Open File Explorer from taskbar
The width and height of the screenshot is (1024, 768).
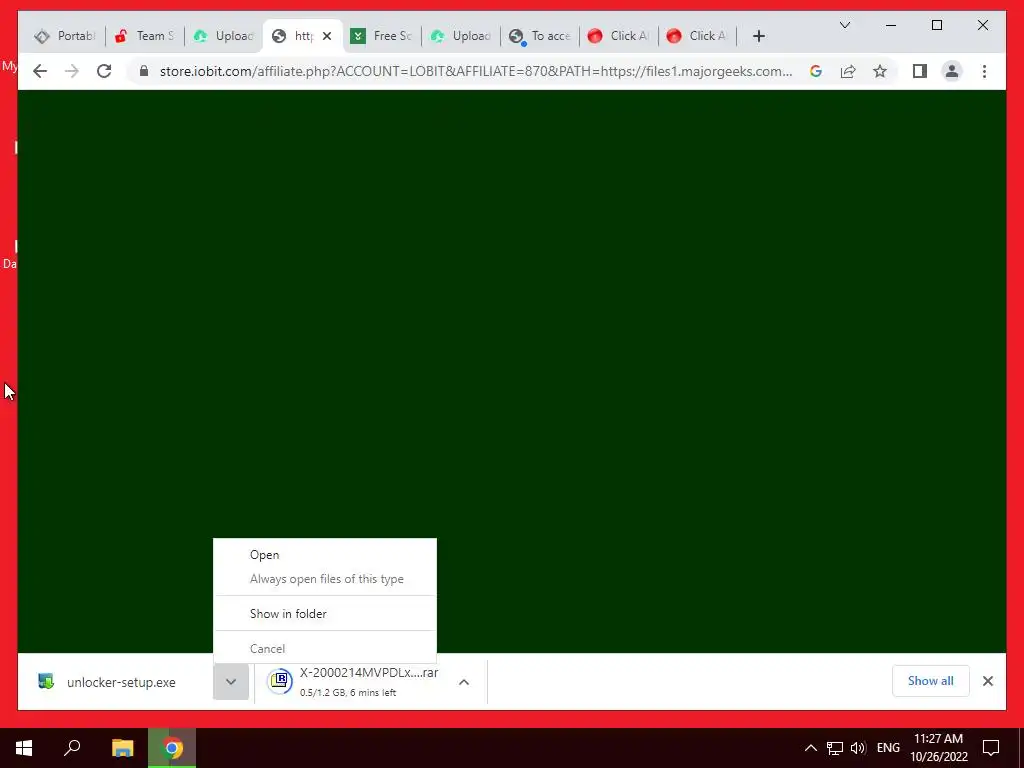pyautogui.click(x=122, y=748)
